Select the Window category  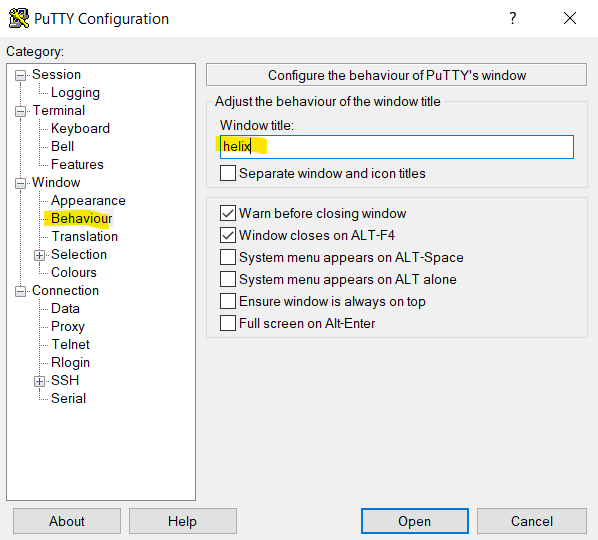click(x=56, y=182)
